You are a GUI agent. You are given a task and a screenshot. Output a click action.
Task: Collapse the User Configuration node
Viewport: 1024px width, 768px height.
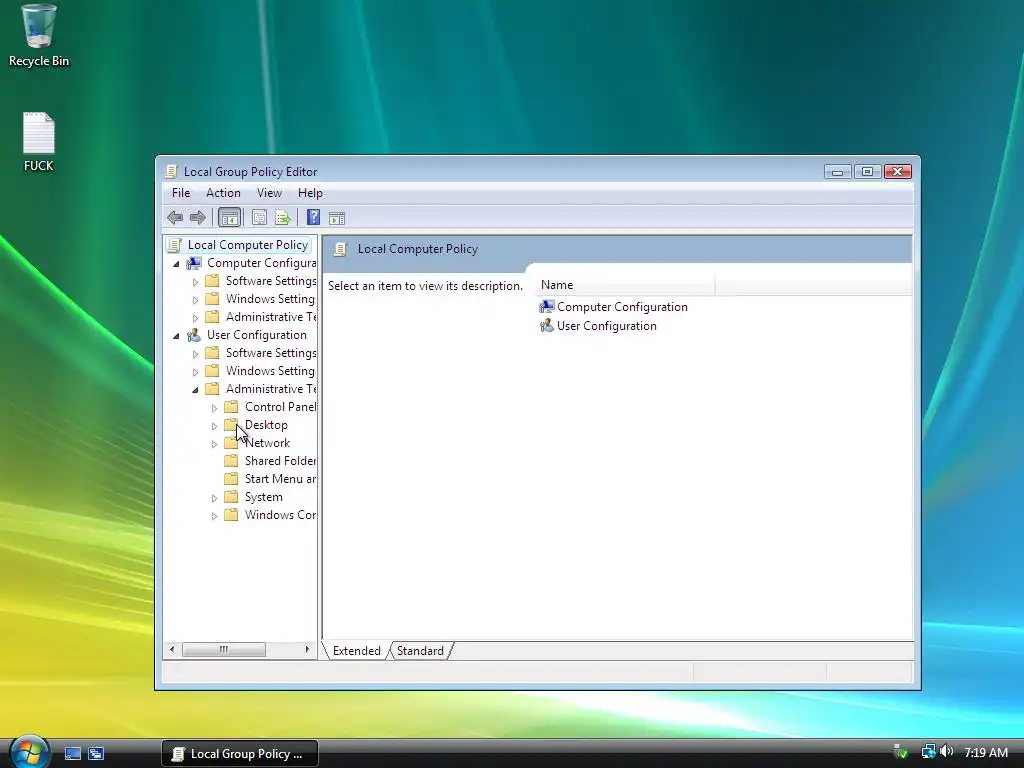tap(176, 336)
